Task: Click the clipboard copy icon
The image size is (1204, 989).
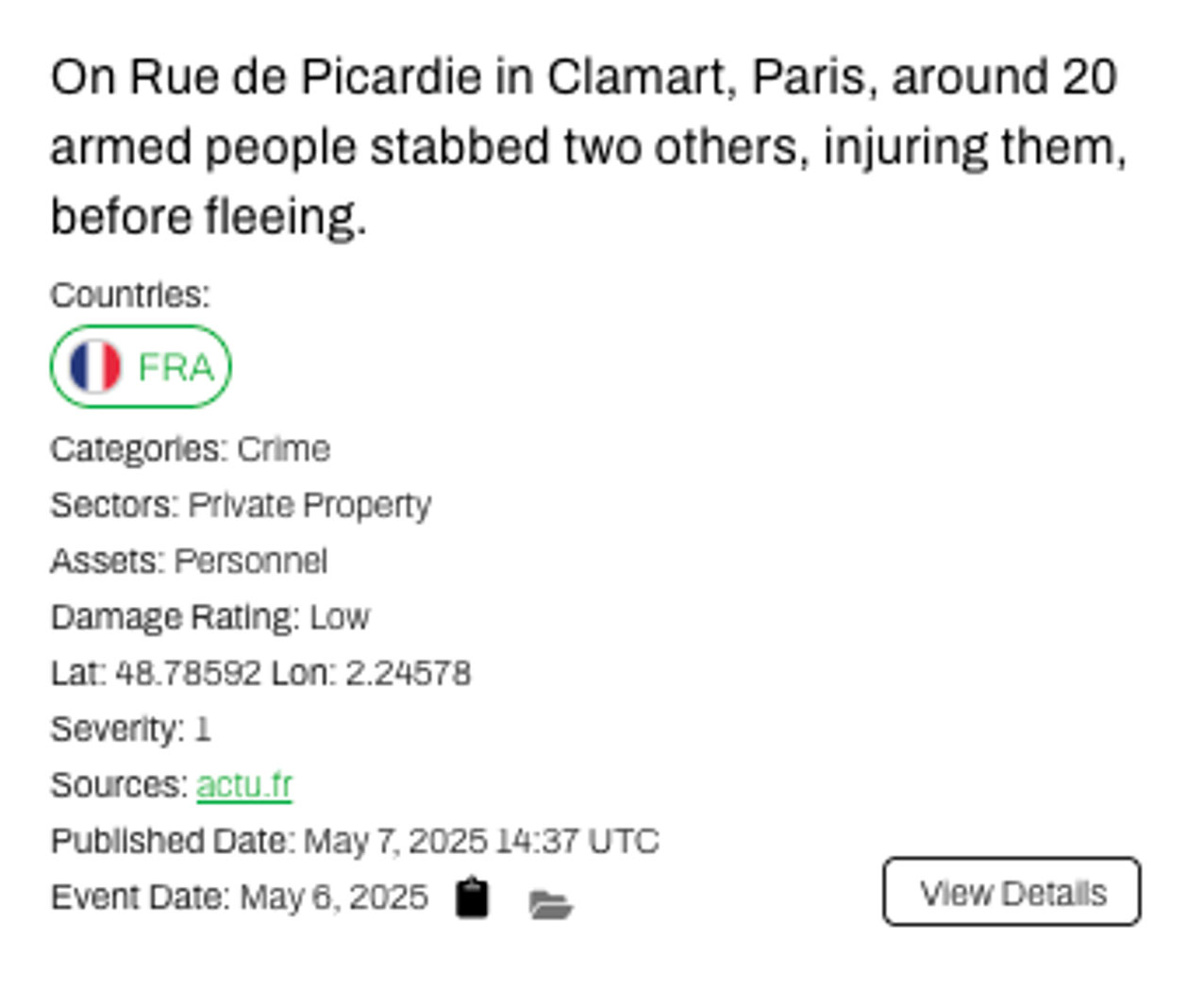Action: point(473,897)
